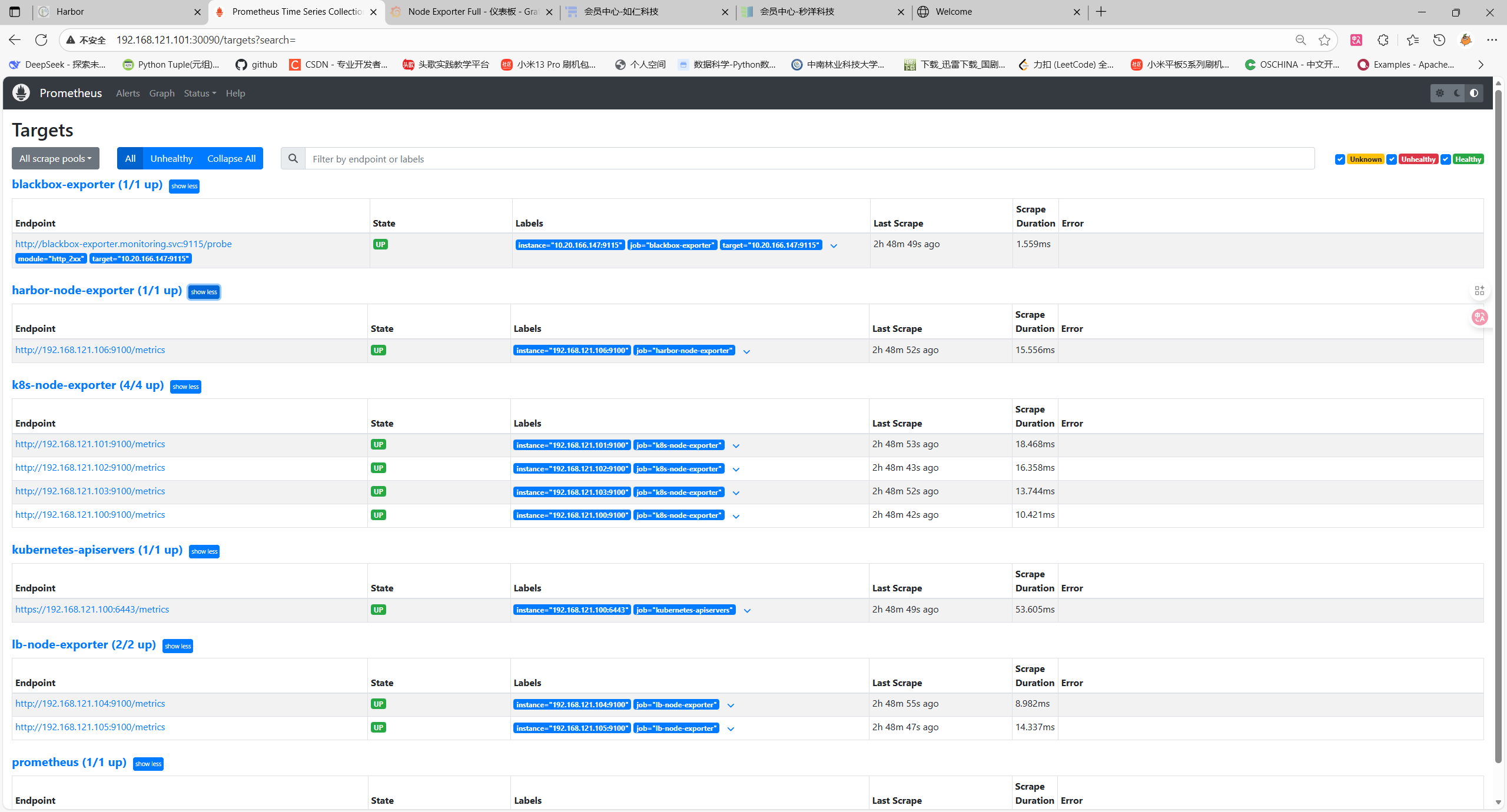This screenshot has width=1507, height=812.
Task: Add page to favorites star icon
Action: [x=1325, y=40]
